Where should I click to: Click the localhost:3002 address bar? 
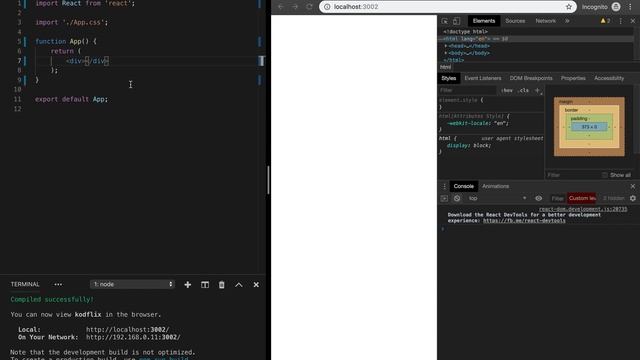[x=447, y=7]
